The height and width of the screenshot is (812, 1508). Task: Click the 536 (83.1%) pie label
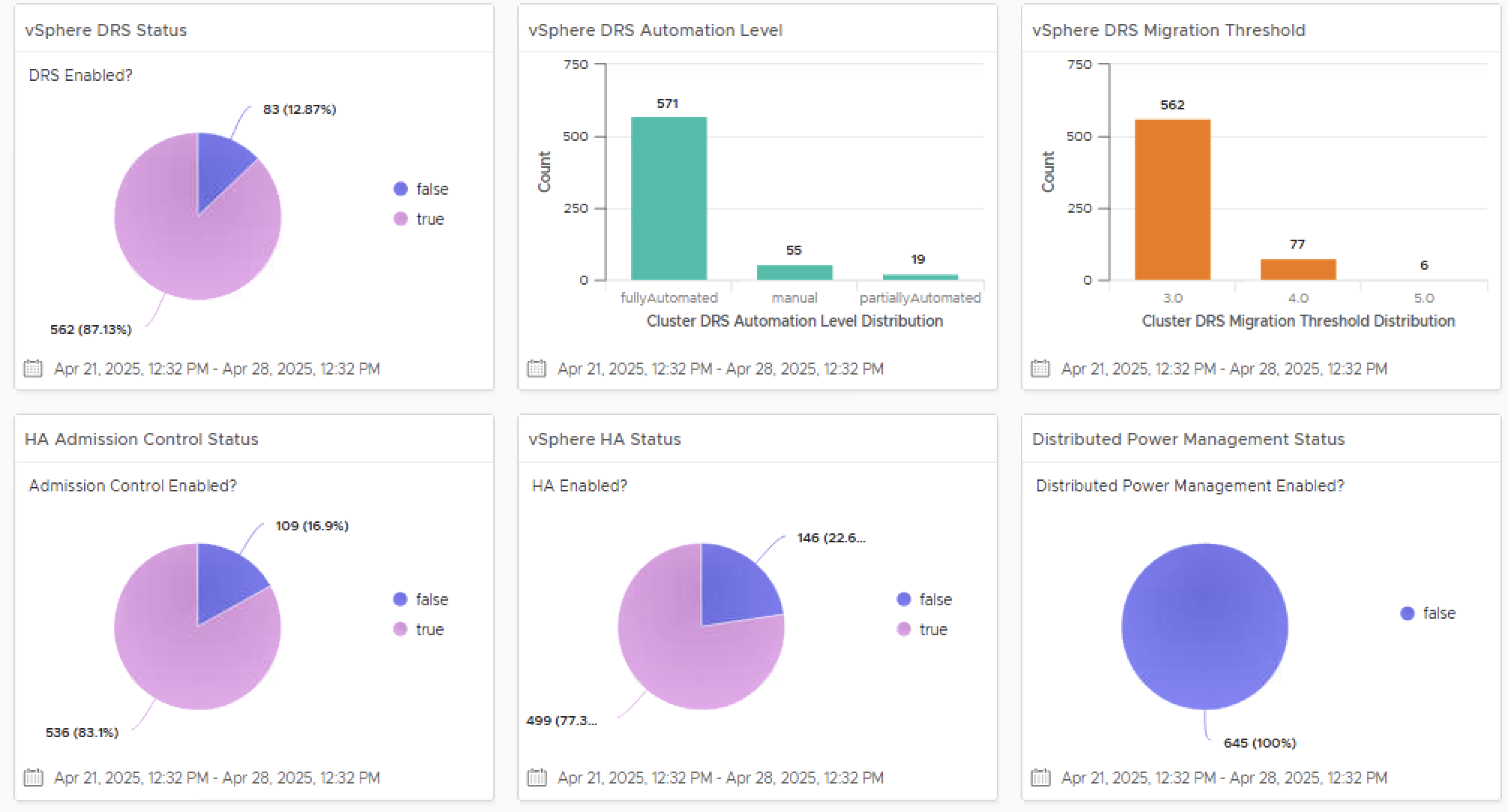pos(82,733)
